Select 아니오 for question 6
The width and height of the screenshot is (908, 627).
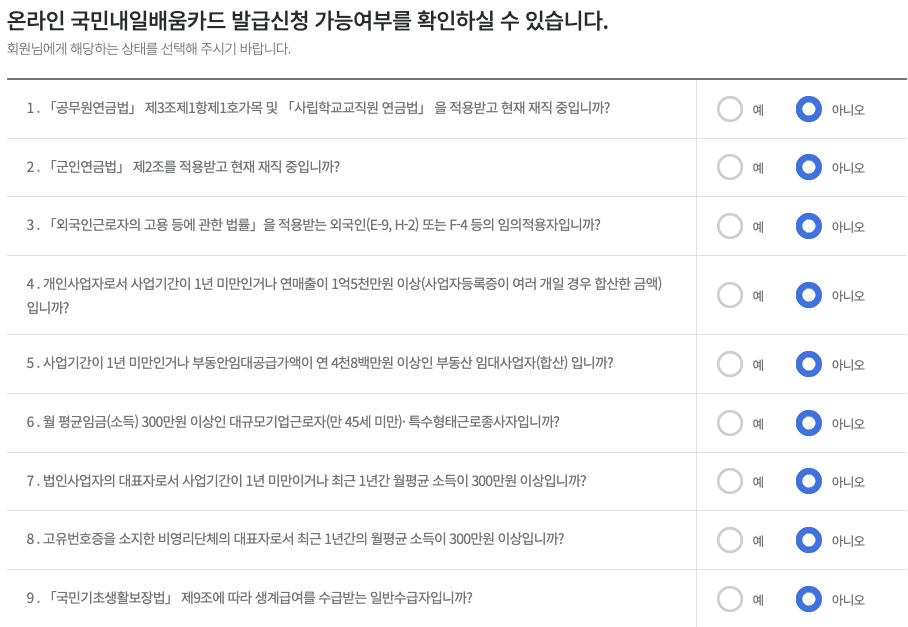coord(809,422)
